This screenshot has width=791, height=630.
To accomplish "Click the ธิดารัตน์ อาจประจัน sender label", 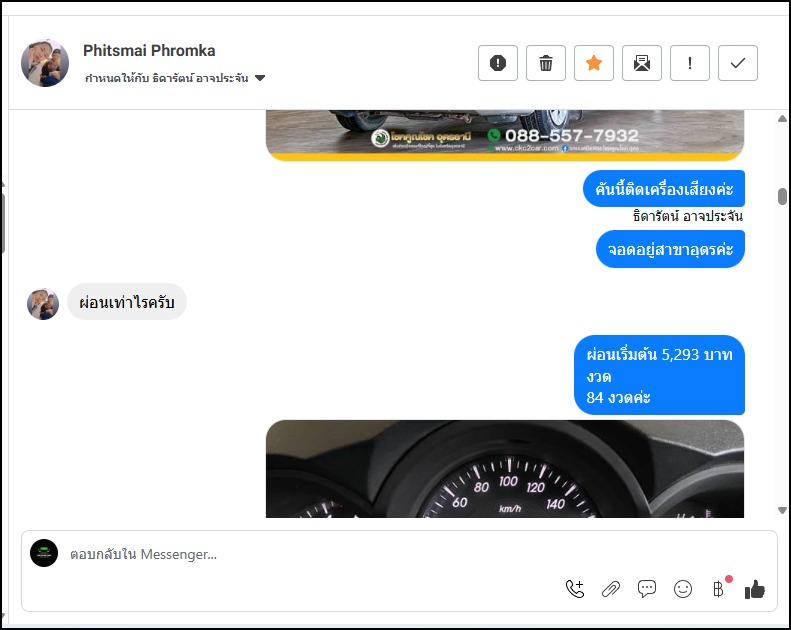I will point(688,216).
